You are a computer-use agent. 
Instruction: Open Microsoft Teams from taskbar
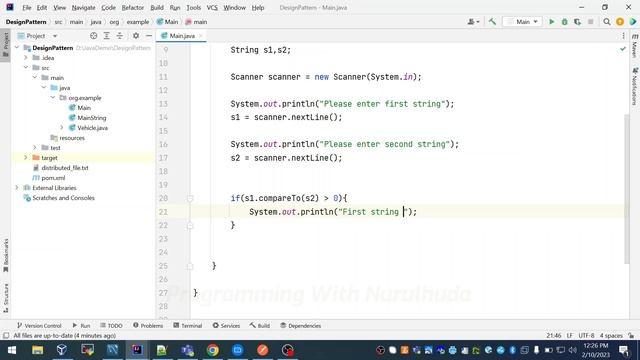point(187,350)
